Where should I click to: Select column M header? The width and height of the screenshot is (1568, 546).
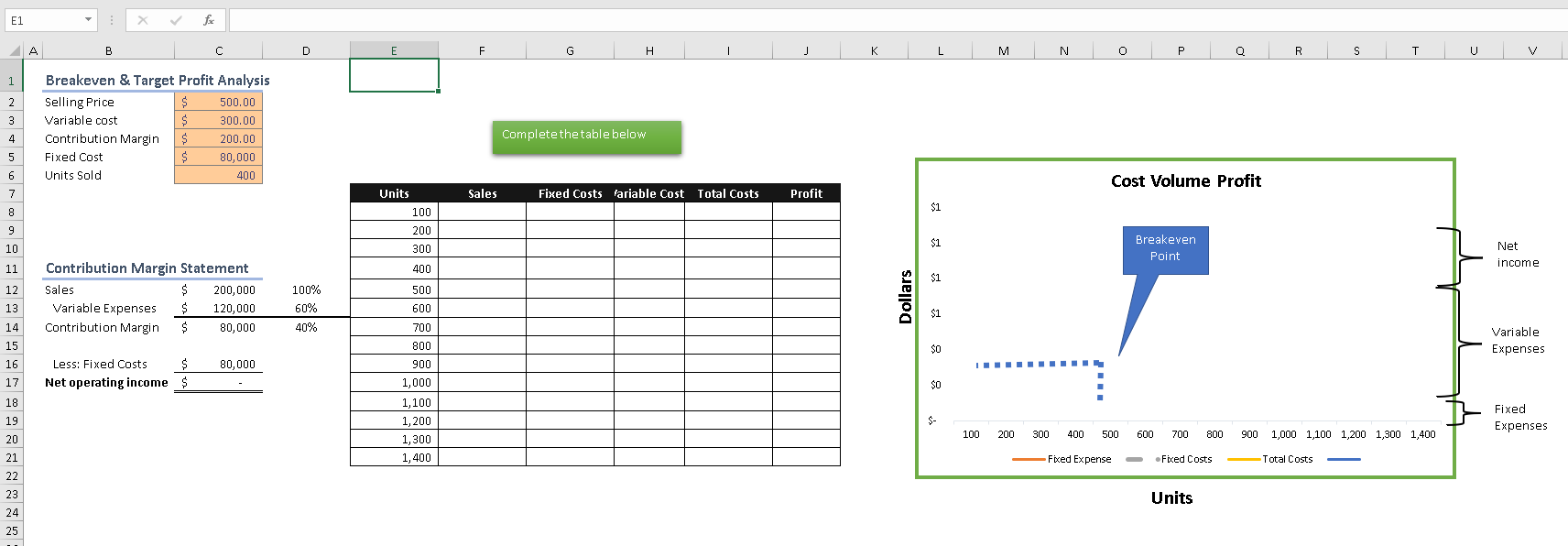[x=1004, y=50]
